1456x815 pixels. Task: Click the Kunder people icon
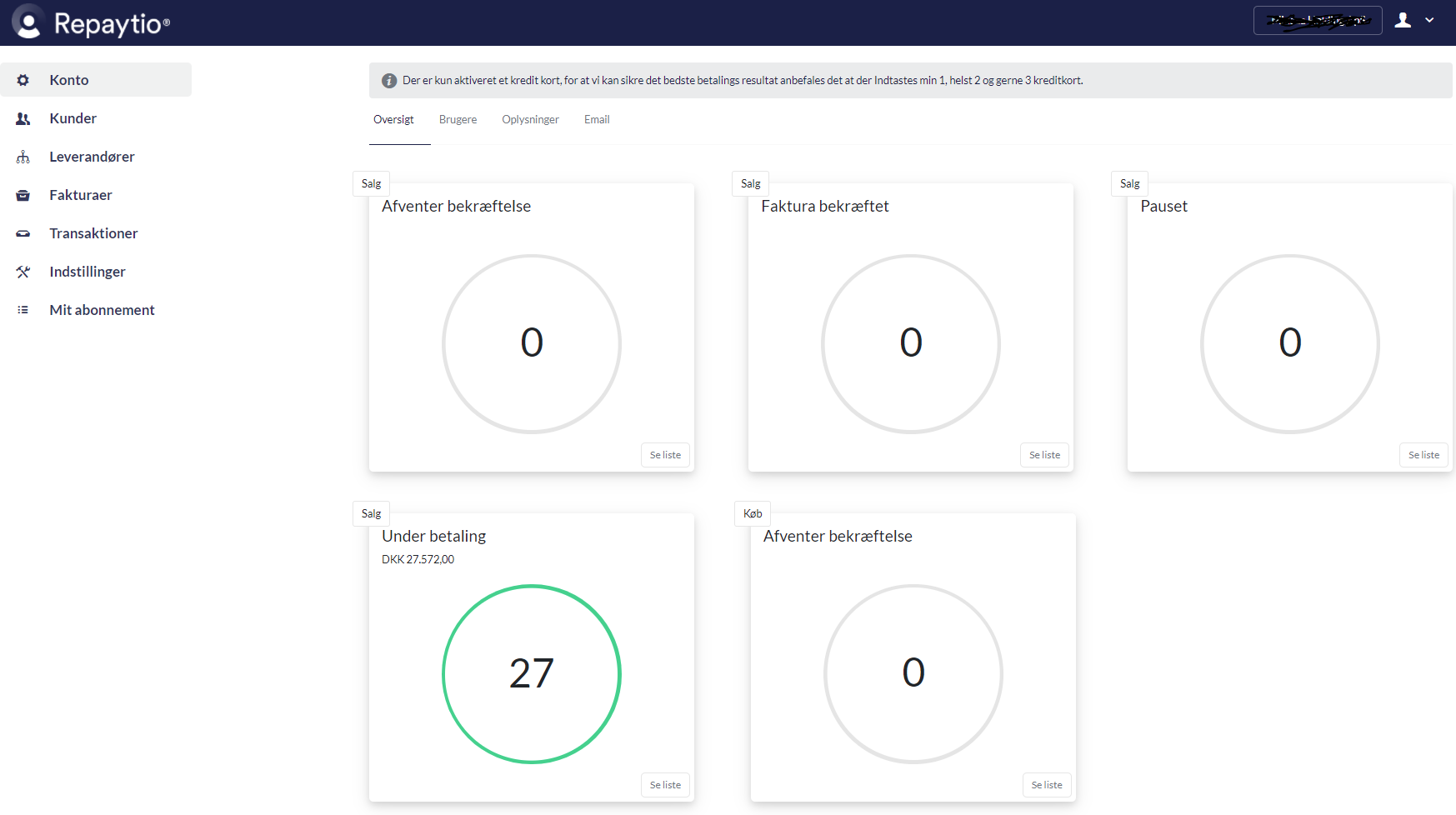pyautogui.click(x=23, y=118)
